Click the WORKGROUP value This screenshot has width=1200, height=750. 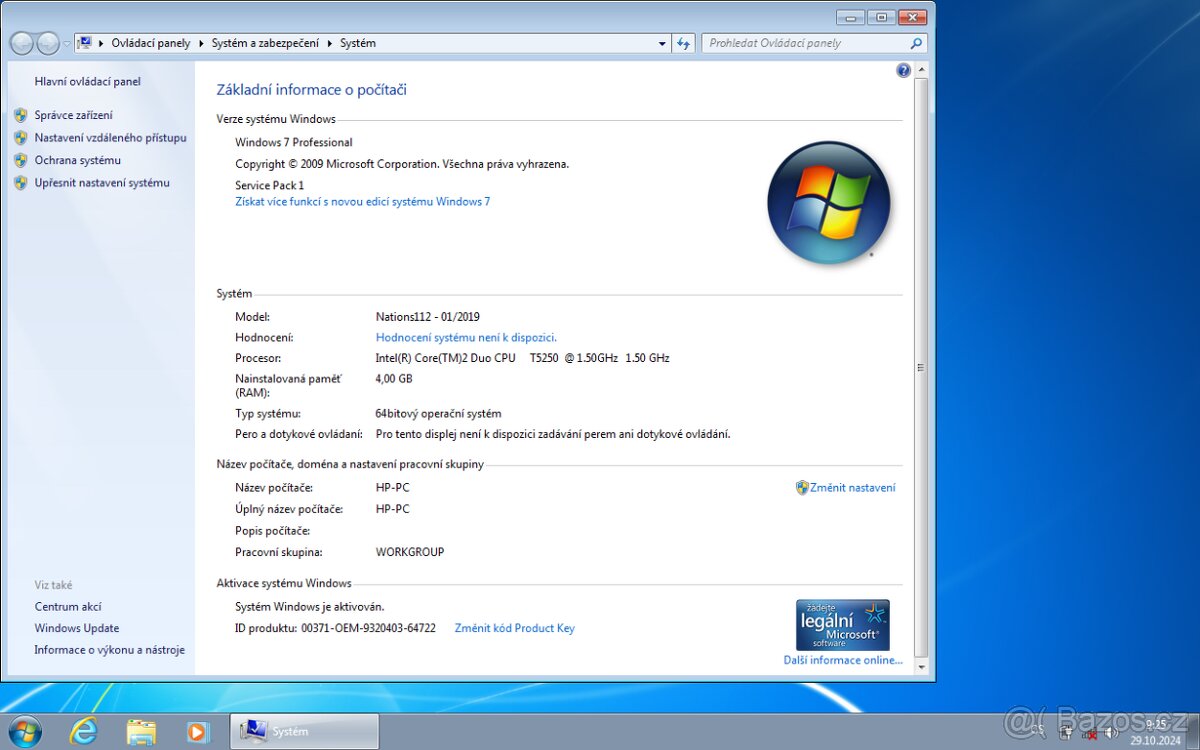pyautogui.click(x=410, y=552)
